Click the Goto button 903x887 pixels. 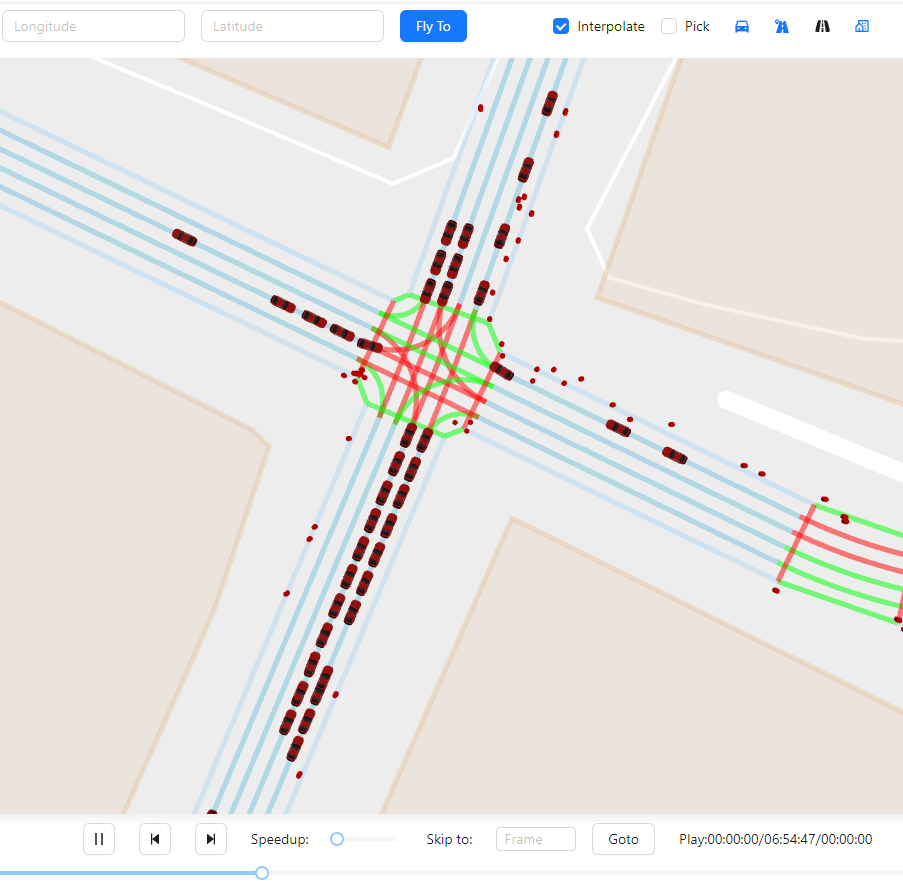[x=623, y=839]
